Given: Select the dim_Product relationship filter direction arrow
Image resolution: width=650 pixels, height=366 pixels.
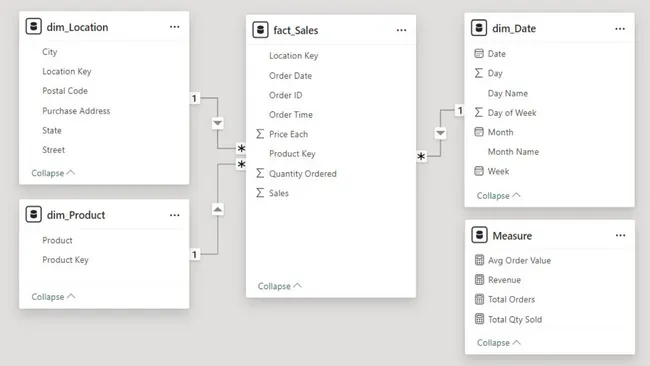Looking at the screenshot, I should tap(218, 209).
